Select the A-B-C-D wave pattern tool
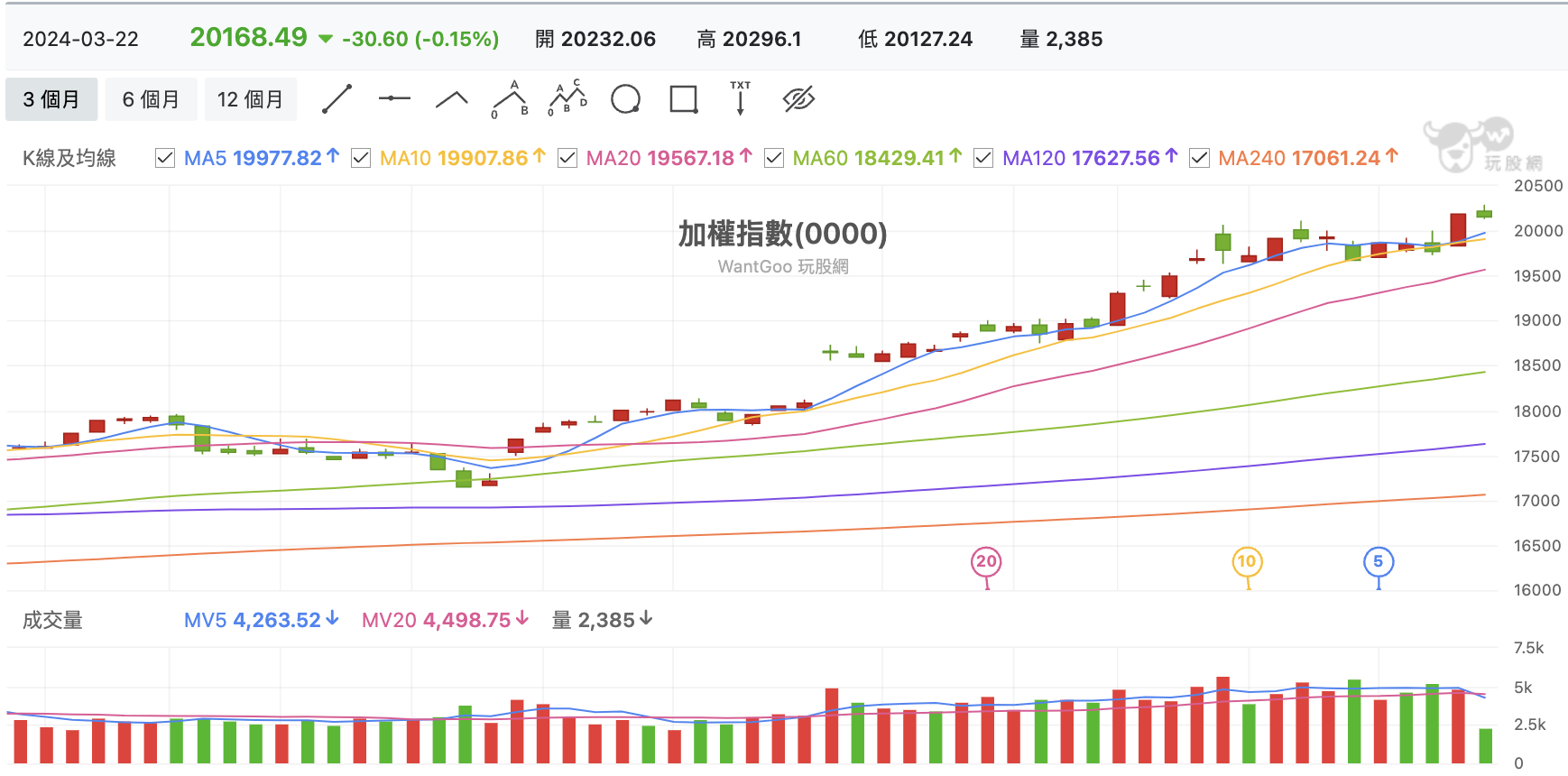1568x776 pixels. (567, 98)
